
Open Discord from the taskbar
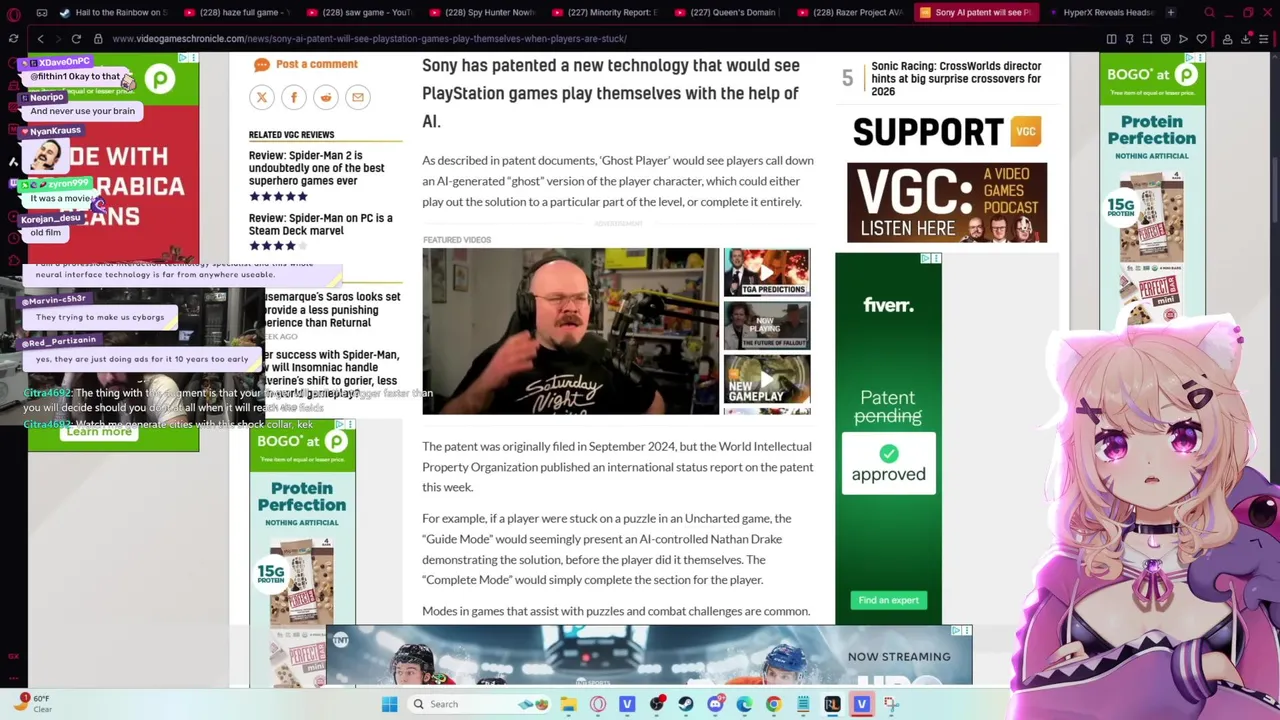point(715,704)
